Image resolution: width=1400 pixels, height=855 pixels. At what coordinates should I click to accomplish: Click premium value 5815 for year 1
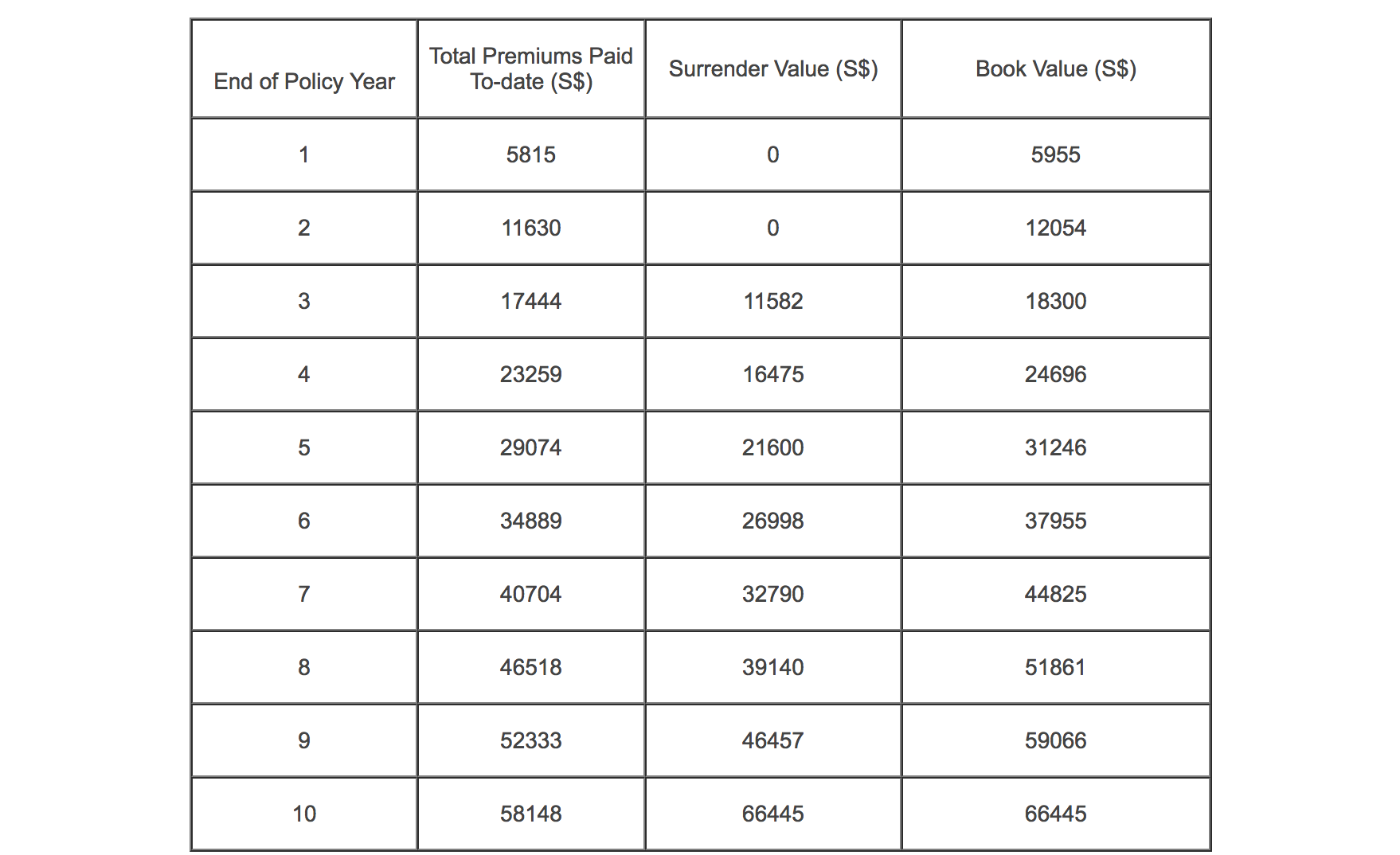531,154
